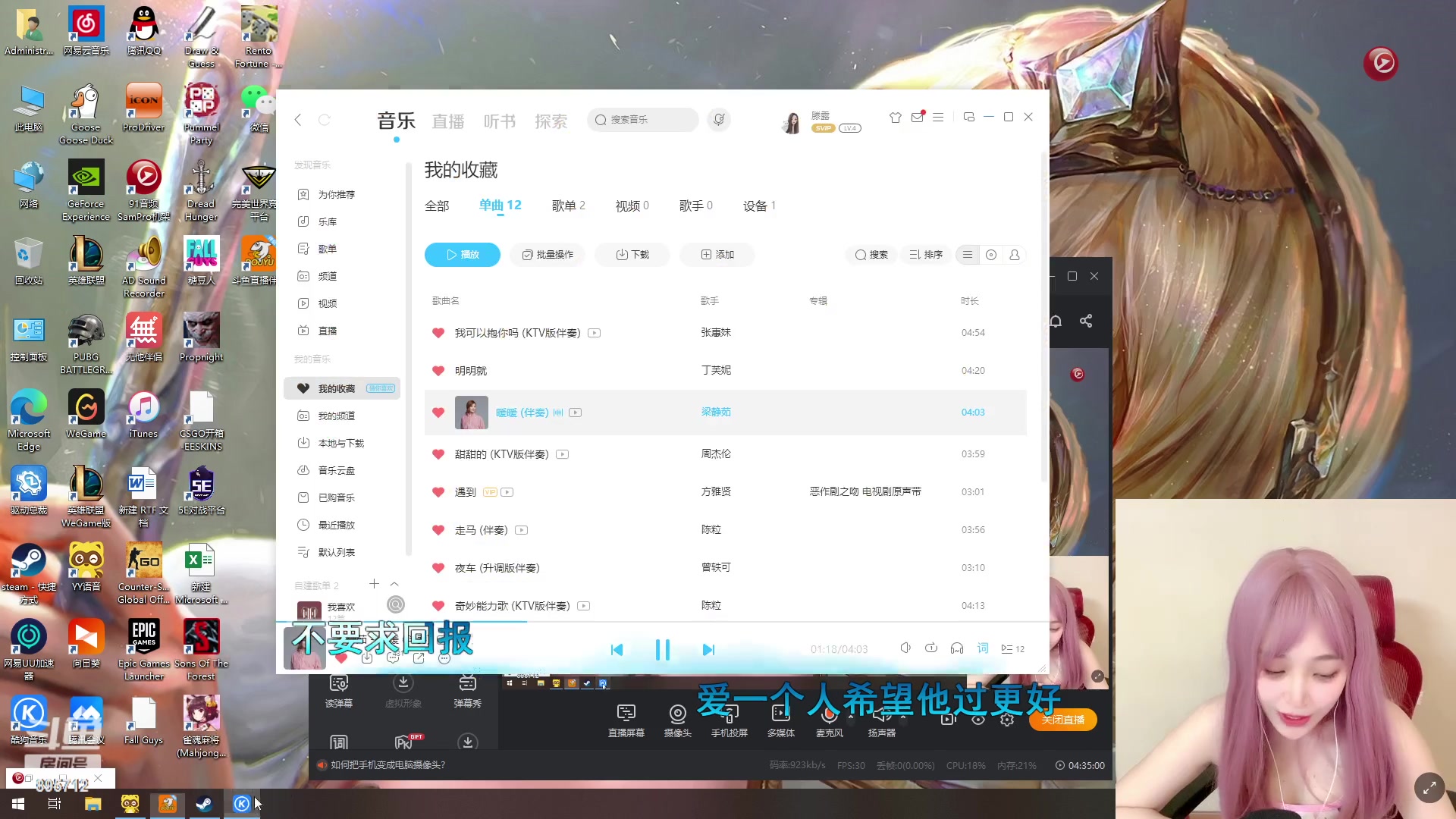Pause the currently playing track
The image size is (1456, 819).
tap(662, 649)
